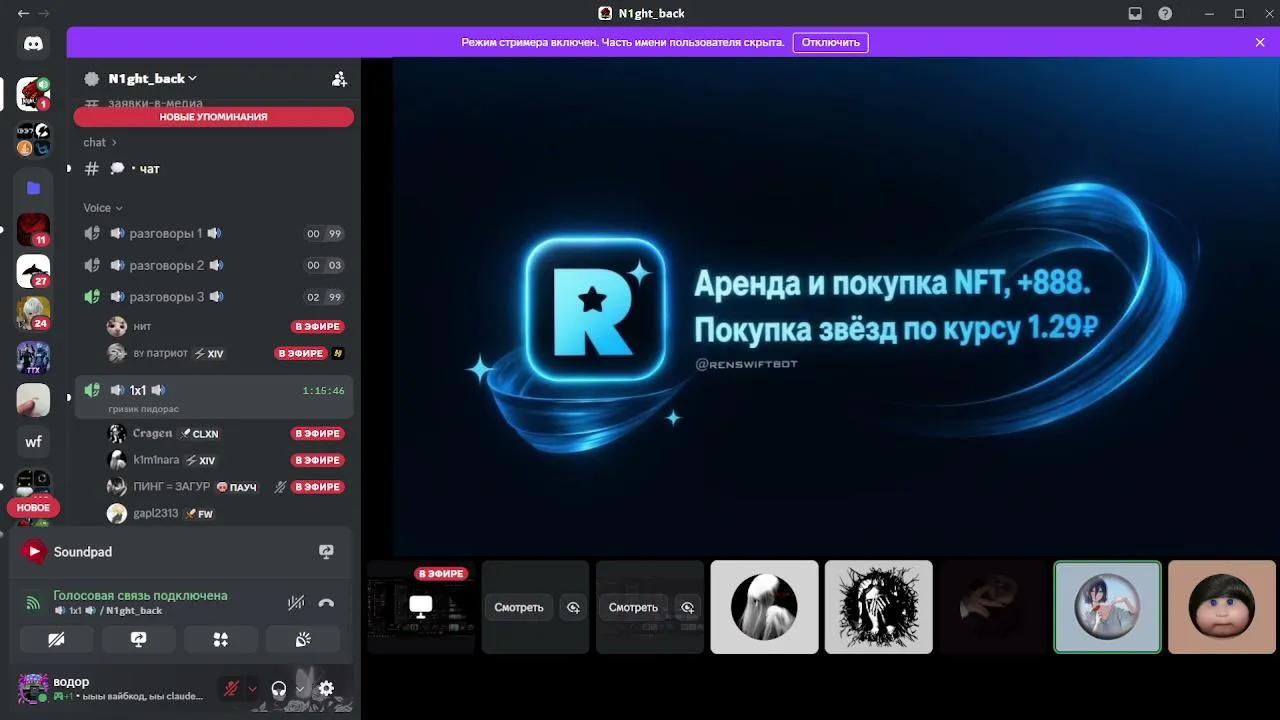
Task: Select the black scribble avatar participant tile
Action: pyautogui.click(x=878, y=607)
